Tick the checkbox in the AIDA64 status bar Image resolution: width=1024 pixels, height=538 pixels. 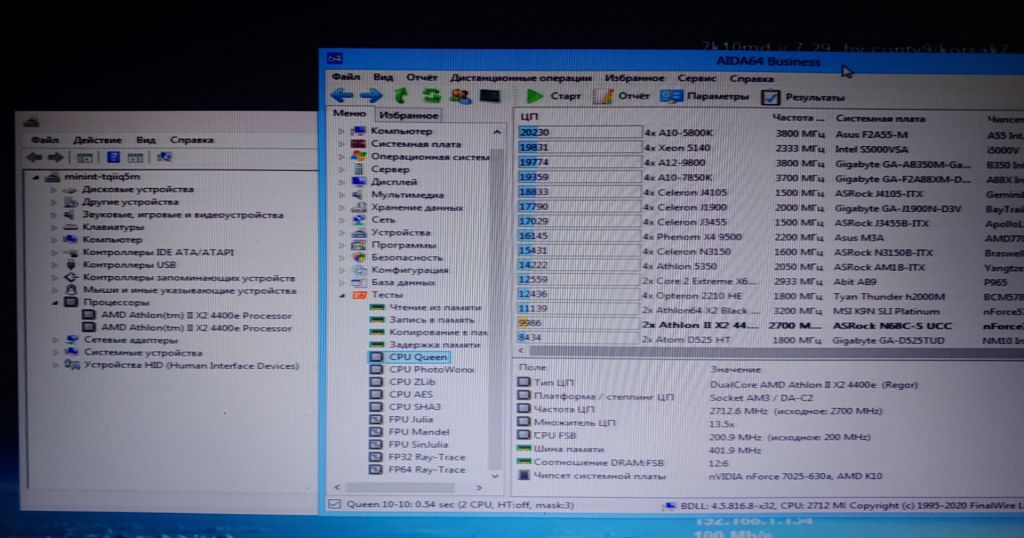pyautogui.click(x=334, y=504)
